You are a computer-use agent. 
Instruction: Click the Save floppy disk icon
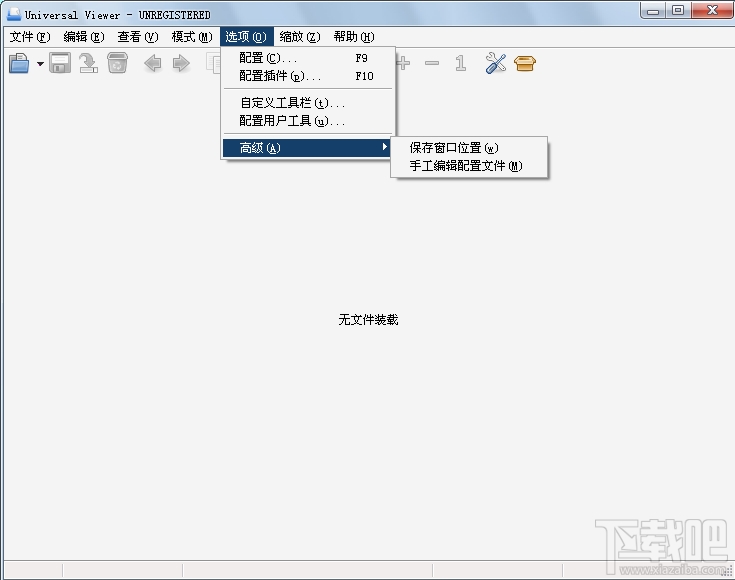[x=60, y=63]
